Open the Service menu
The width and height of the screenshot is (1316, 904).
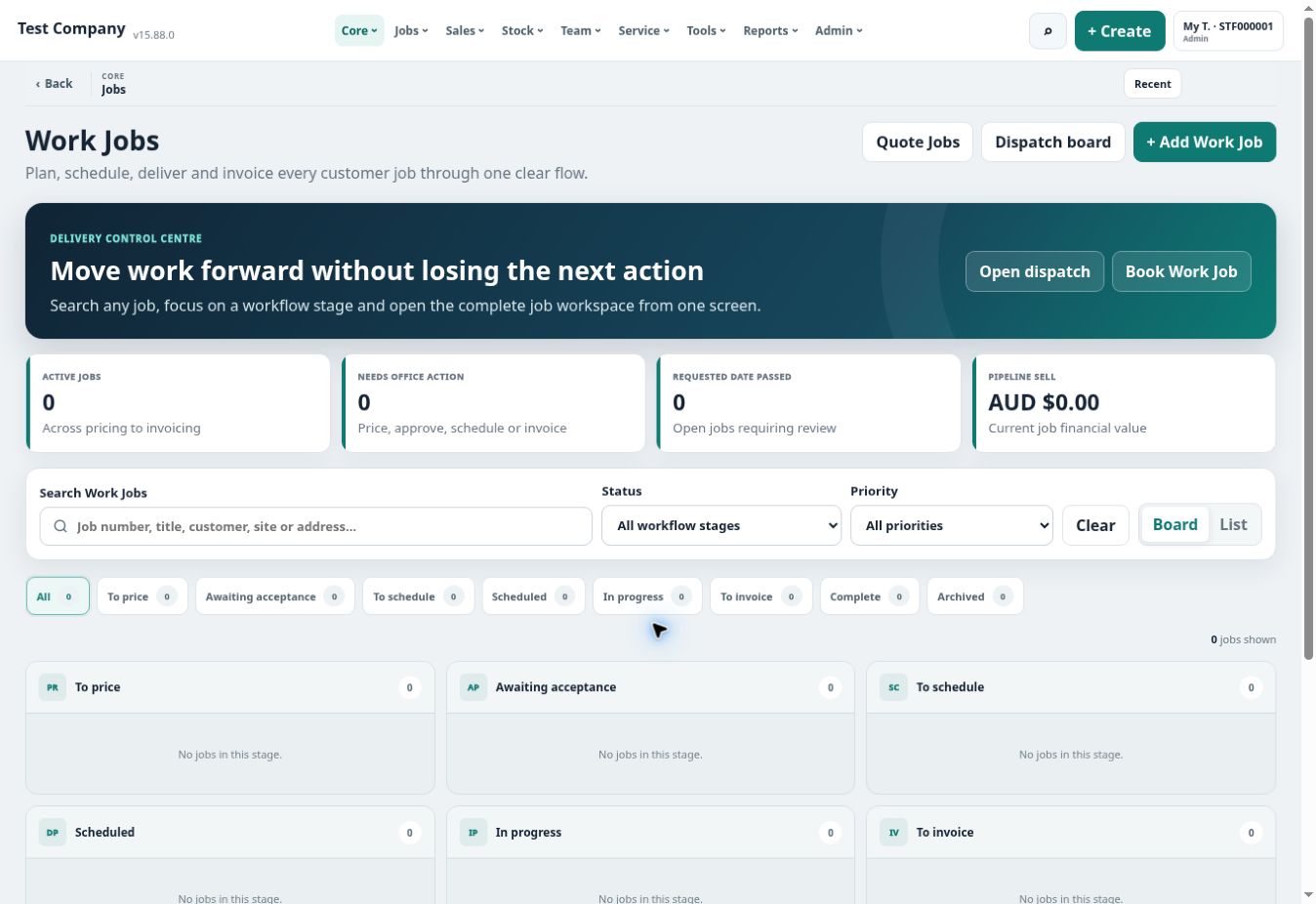(643, 30)
